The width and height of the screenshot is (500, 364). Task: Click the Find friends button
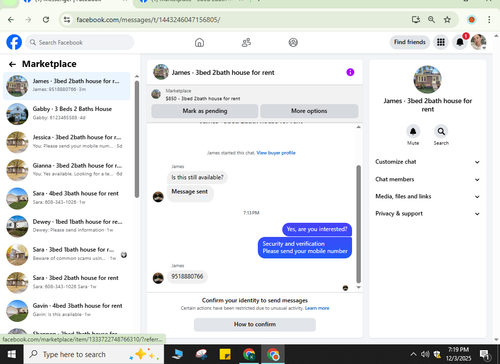tap(410, 42)
